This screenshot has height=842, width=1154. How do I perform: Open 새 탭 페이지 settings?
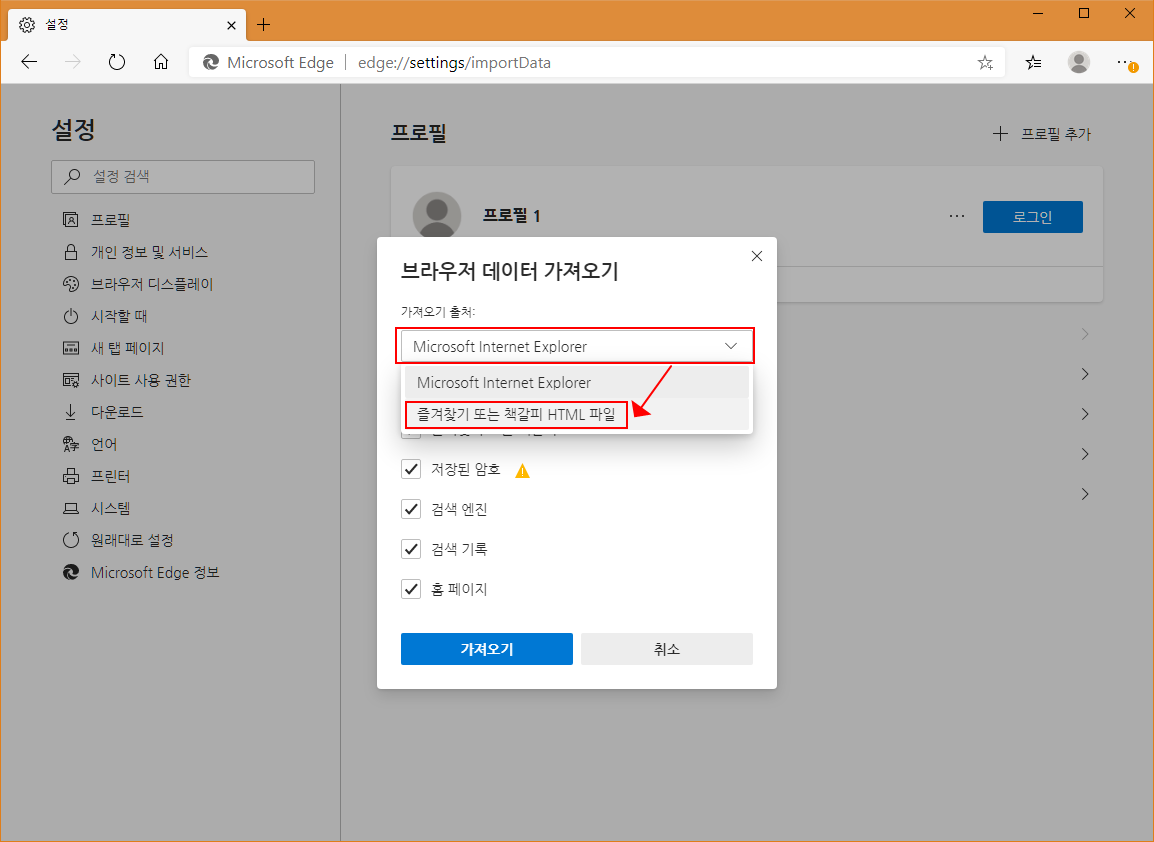point(127,348)
